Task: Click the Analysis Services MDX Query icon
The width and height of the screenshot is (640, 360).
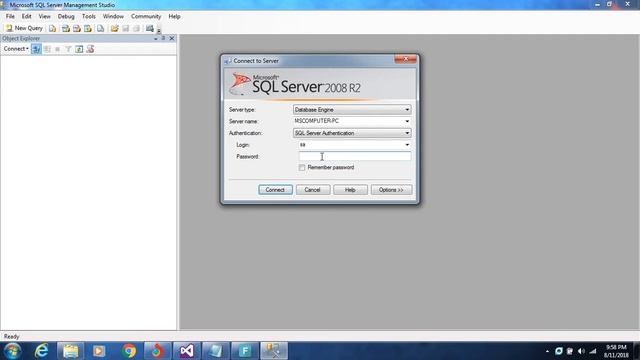Action: click(x=65, y=29)
